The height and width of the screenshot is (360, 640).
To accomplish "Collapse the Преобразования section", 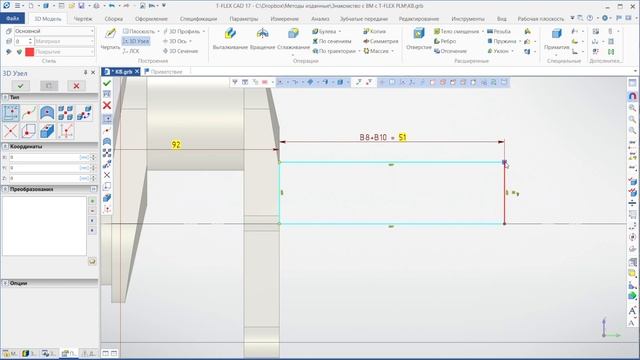I will pos(5,189).
